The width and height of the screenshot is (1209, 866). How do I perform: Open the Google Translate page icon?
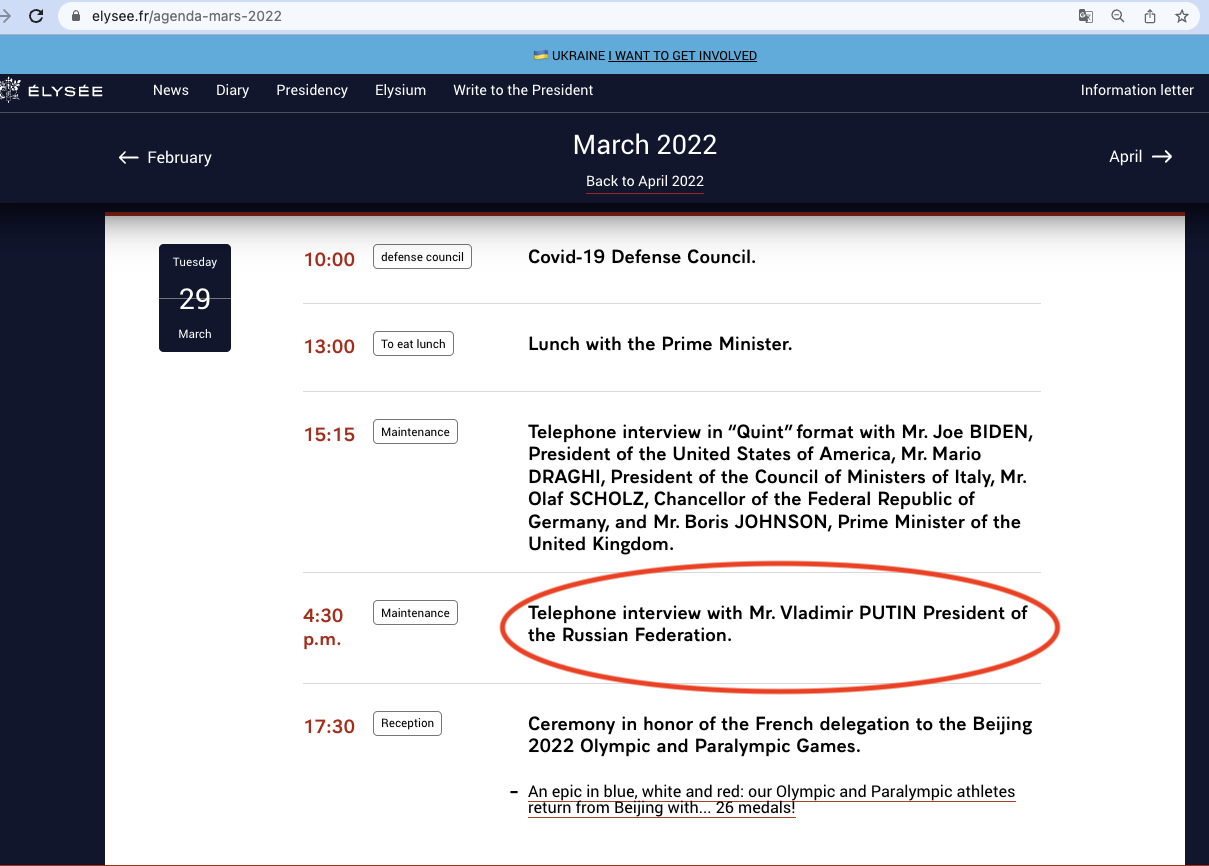1085,16
